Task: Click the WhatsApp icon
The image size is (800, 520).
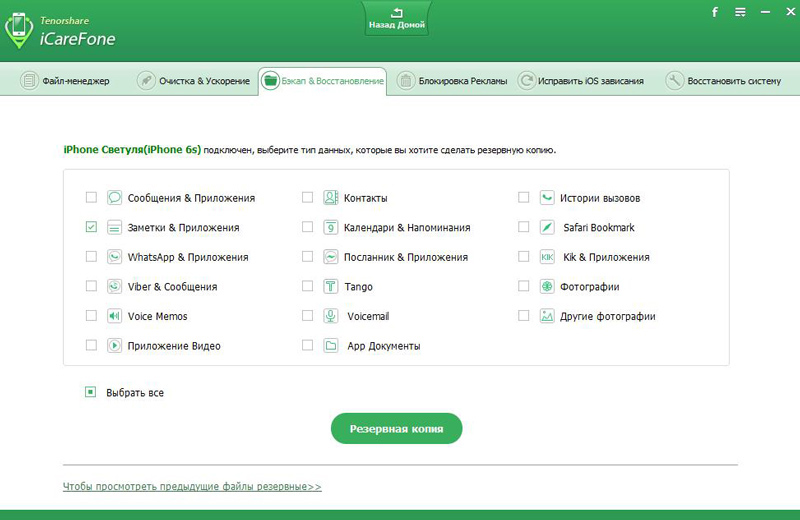Action: [x=114, y=257]
